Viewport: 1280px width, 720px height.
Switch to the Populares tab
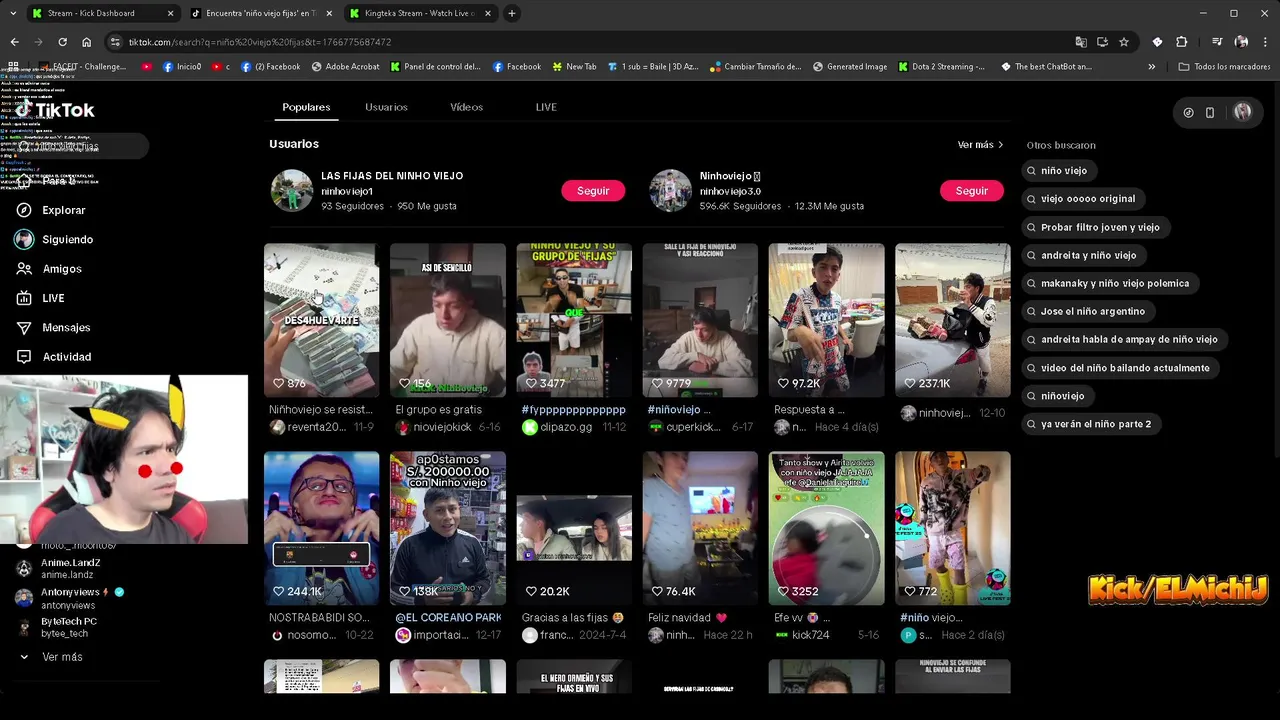(306, 107)
